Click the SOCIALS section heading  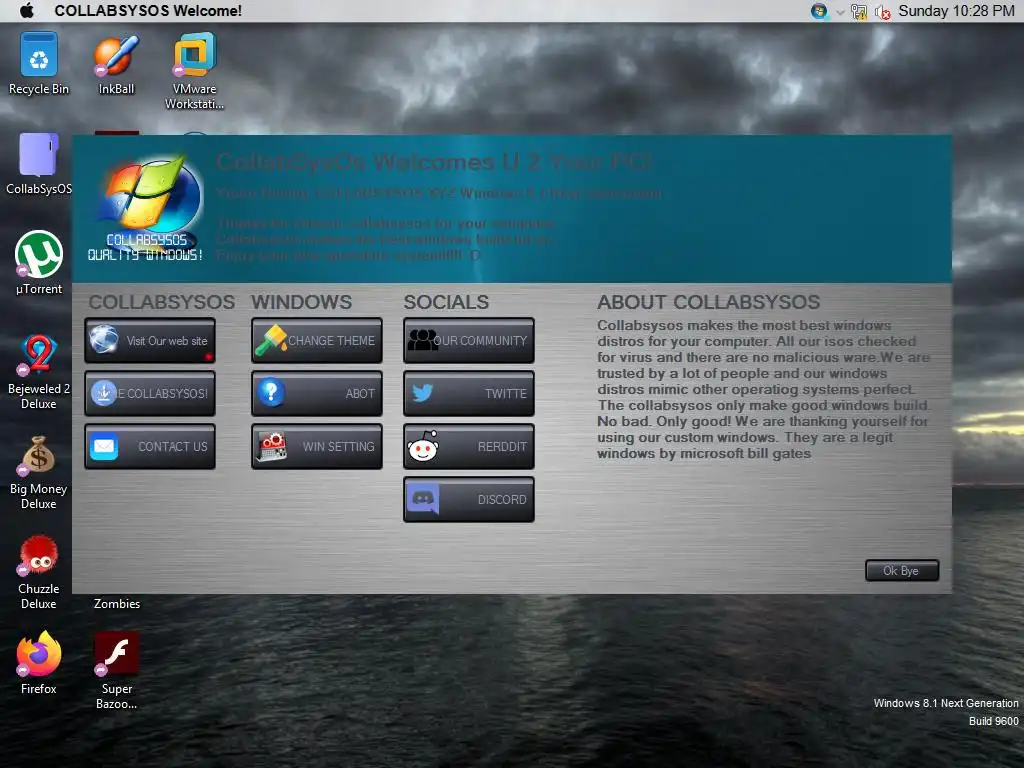coord(446,302)
